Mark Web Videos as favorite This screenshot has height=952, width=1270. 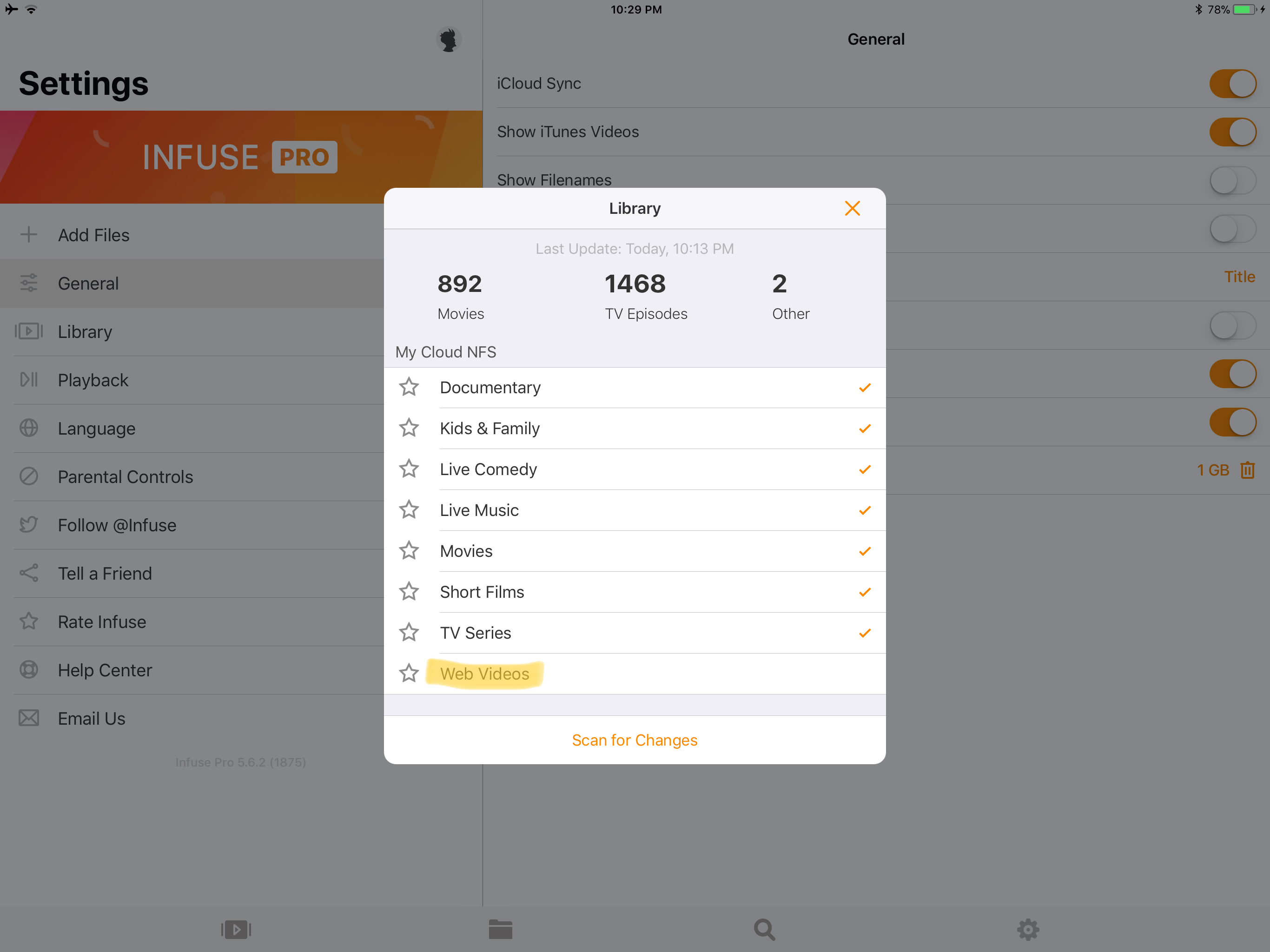point(409,674)
